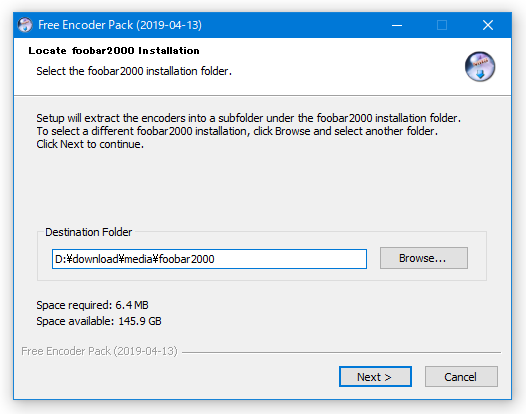Click the Destination Folder group label
The image size is (526, 414).
click(x=89, y=232)
